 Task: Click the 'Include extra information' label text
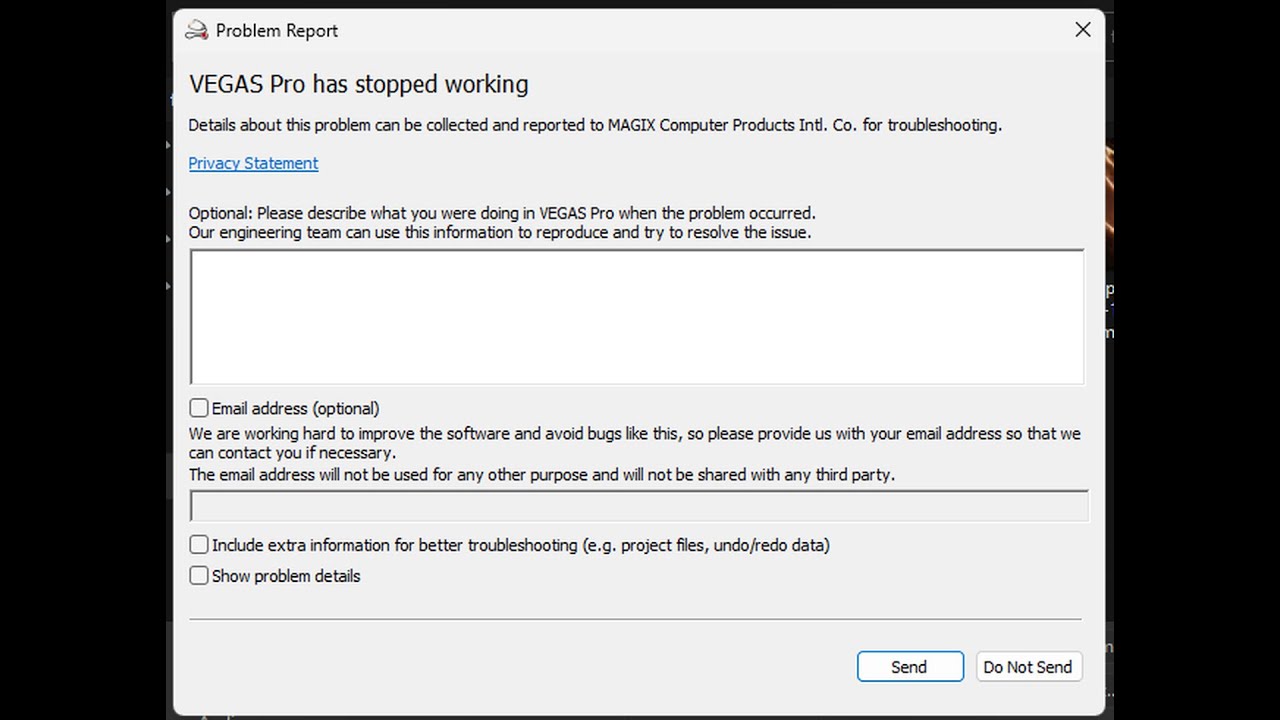[x=520, y=545]
